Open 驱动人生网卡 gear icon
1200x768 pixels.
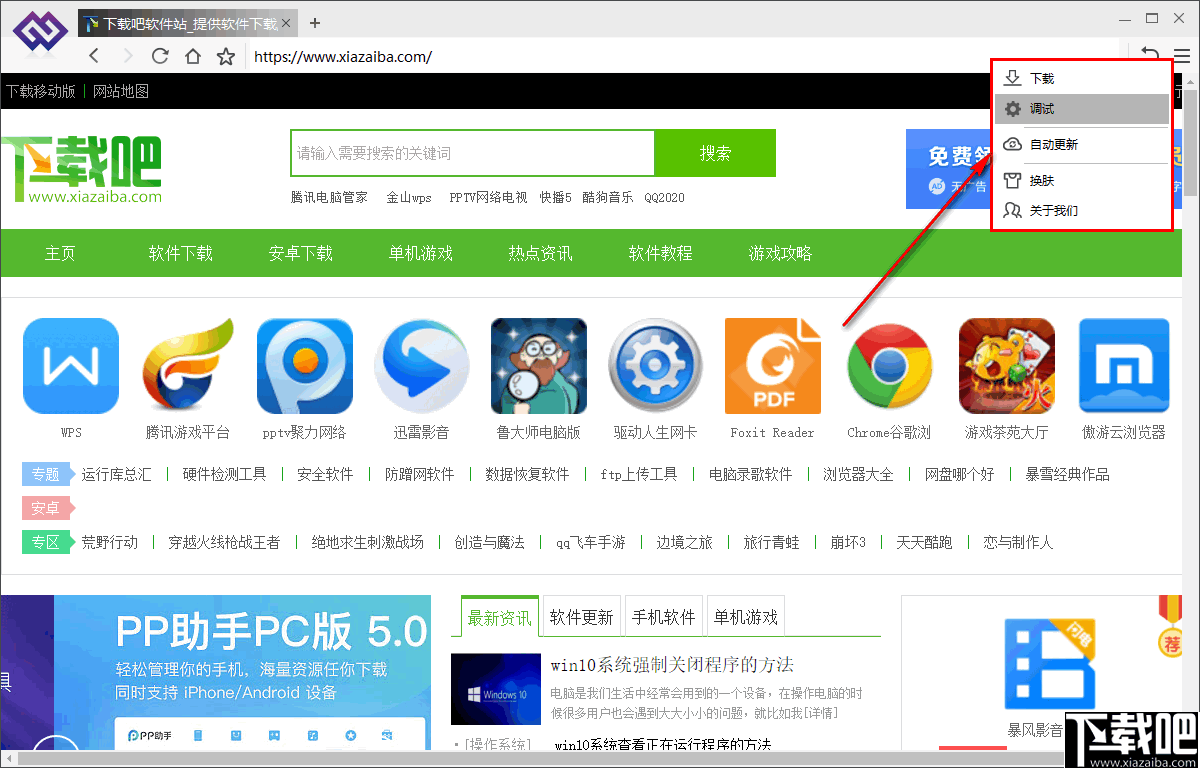[x=656, y=366]
